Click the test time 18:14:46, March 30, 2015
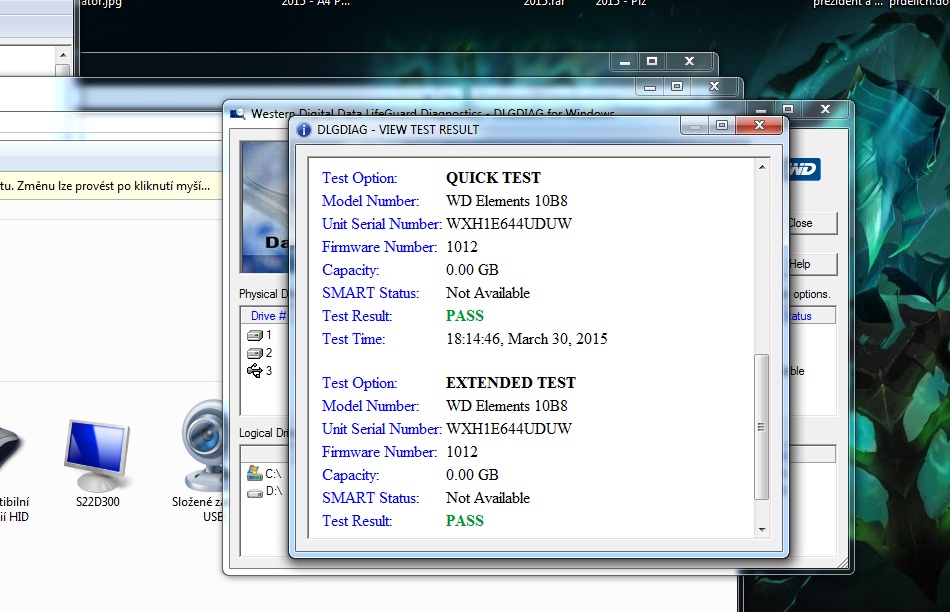The image size is (950, 612). tap(526, 339)
